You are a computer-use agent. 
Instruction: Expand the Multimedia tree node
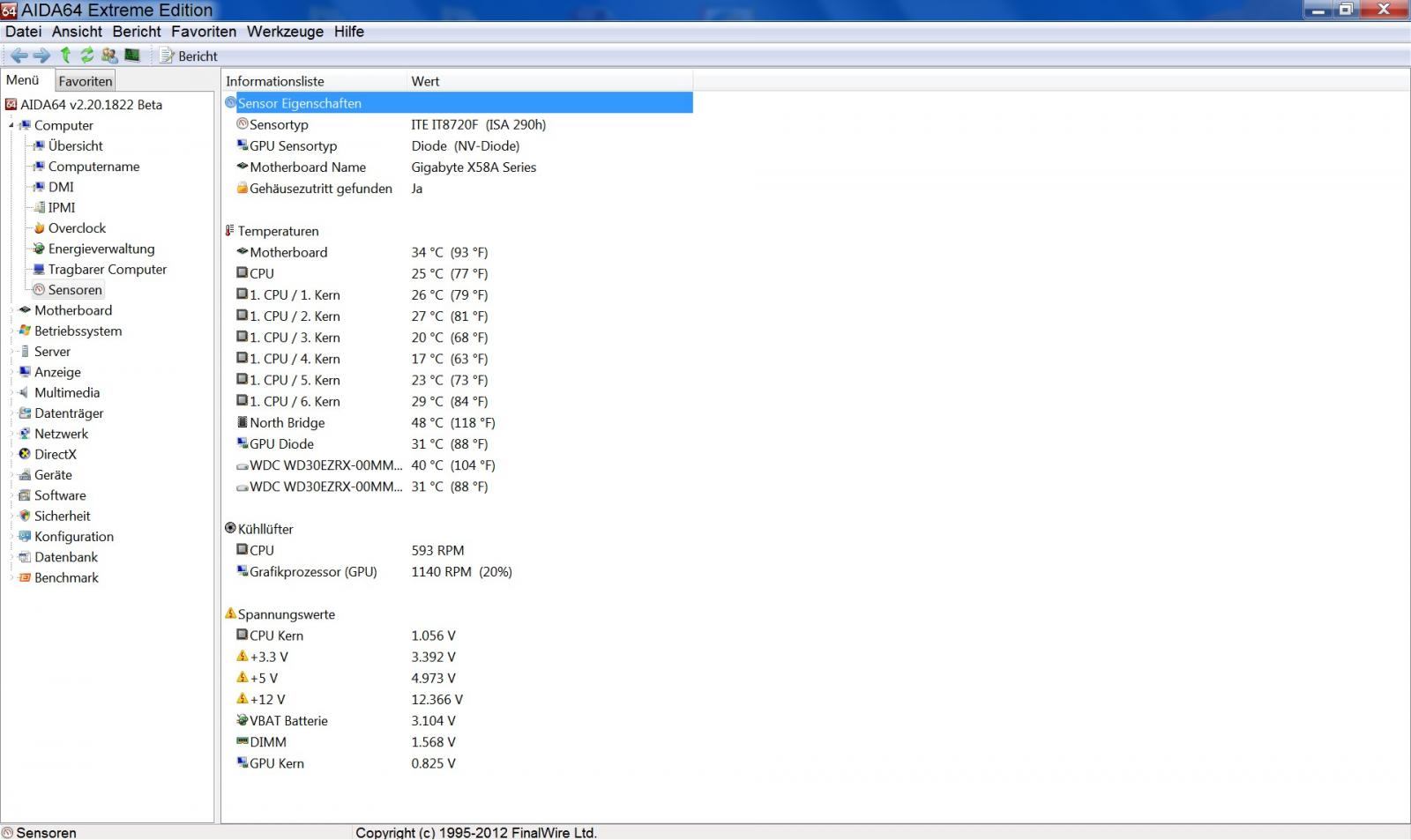pyautogui.click(x=11, y=392)
